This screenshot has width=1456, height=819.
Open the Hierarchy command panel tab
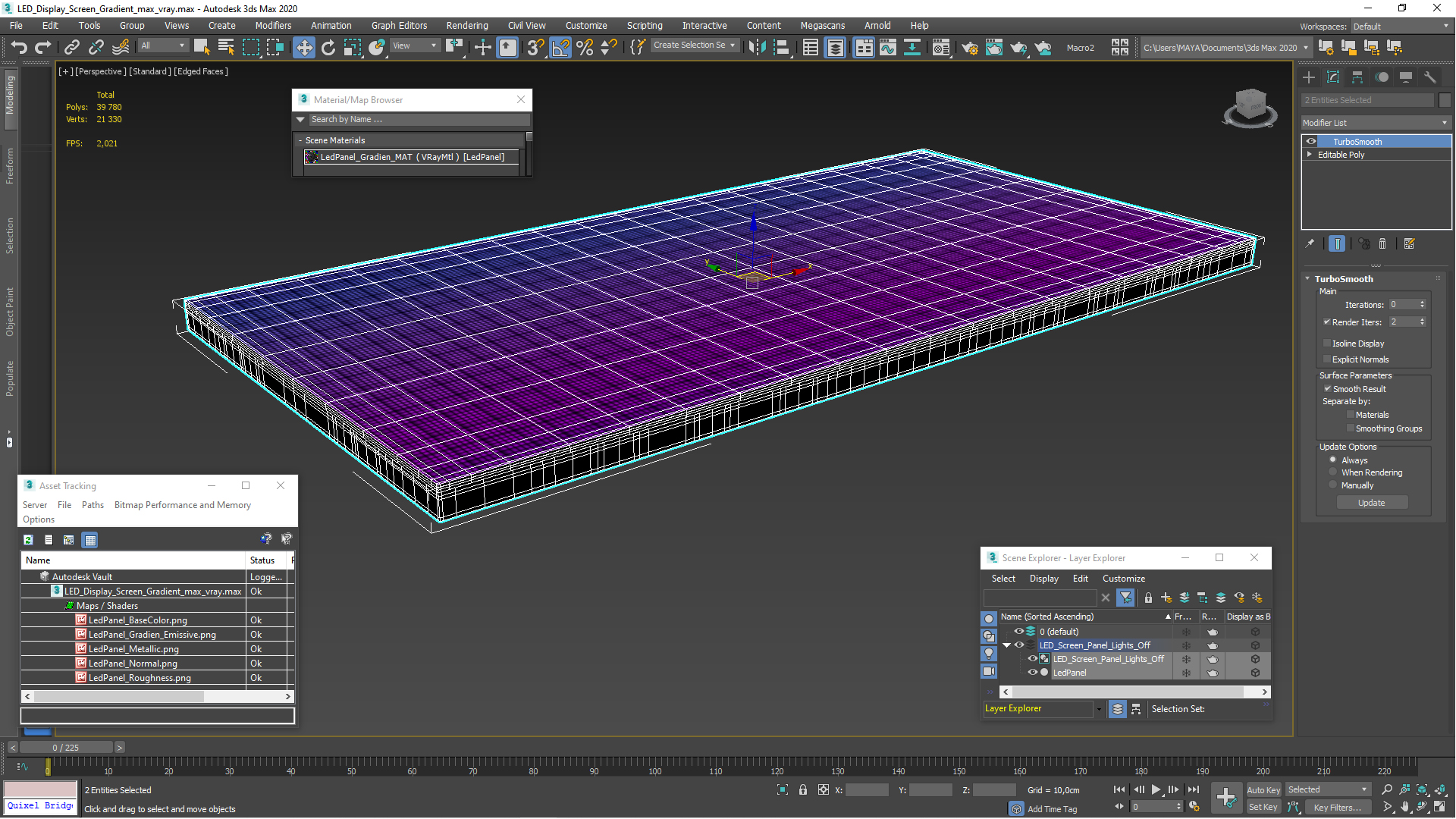(x=1357, y=77)
